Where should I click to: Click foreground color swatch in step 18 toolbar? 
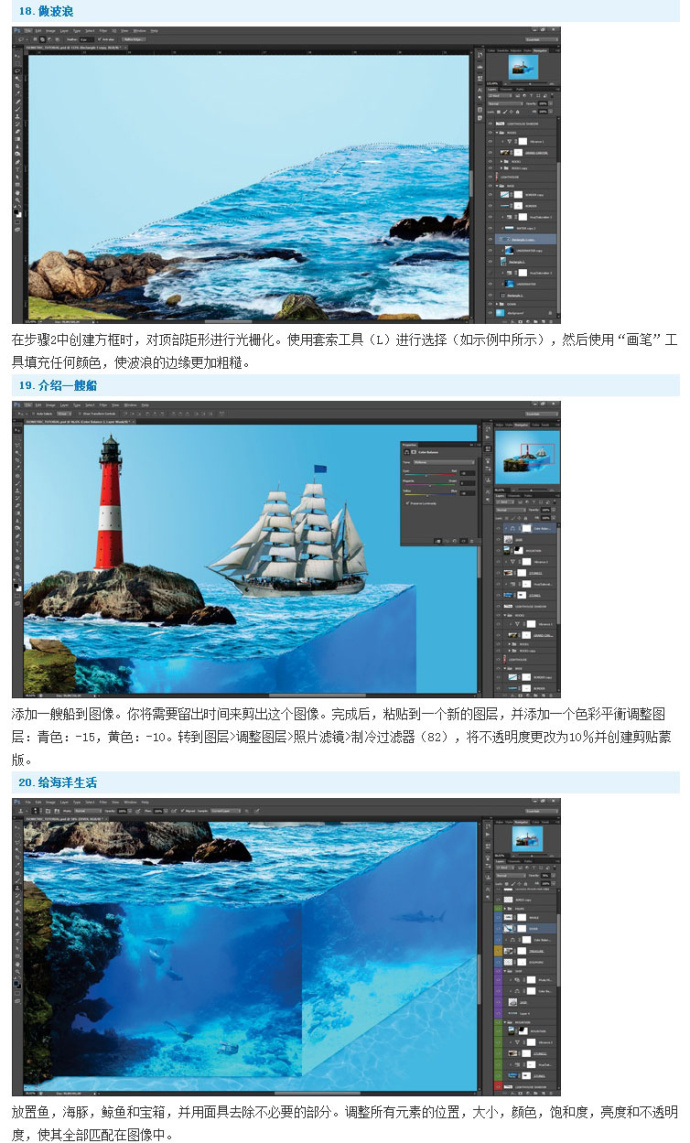pyautogui.click(x=16, y=211)
